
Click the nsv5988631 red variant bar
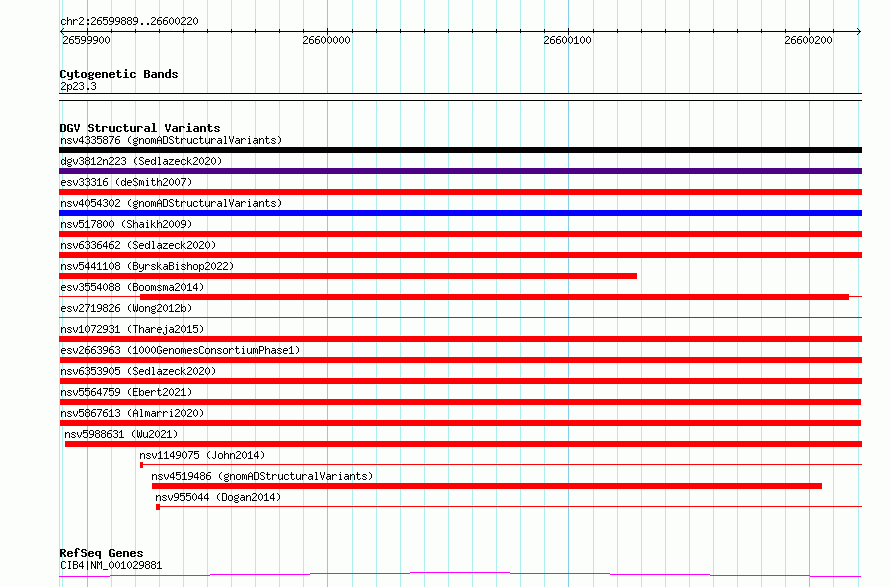[x=463, y=444]
